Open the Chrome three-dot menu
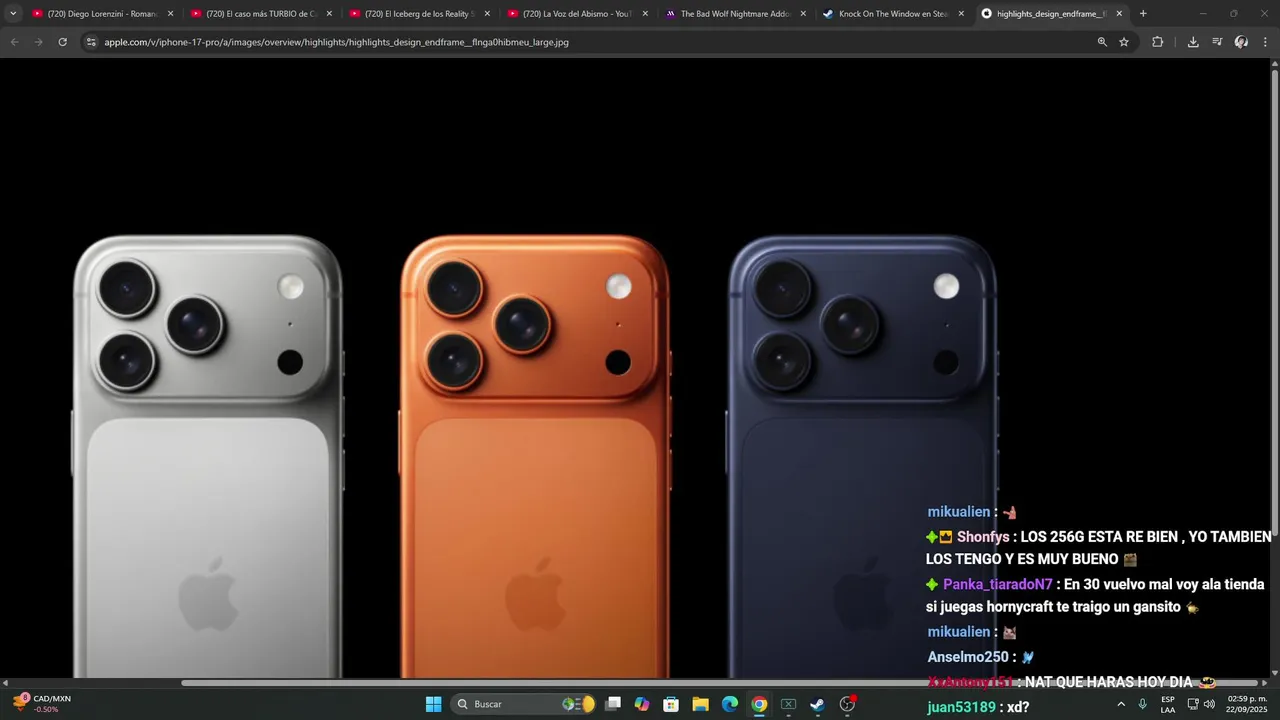This screenshot has width=1280, height=720. (1265, 42)
